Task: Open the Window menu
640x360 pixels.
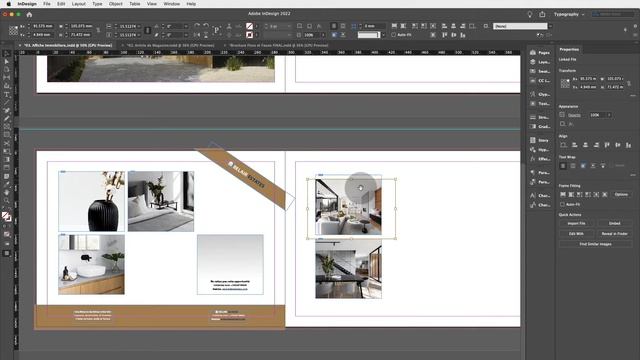Action: coord(171,4)
